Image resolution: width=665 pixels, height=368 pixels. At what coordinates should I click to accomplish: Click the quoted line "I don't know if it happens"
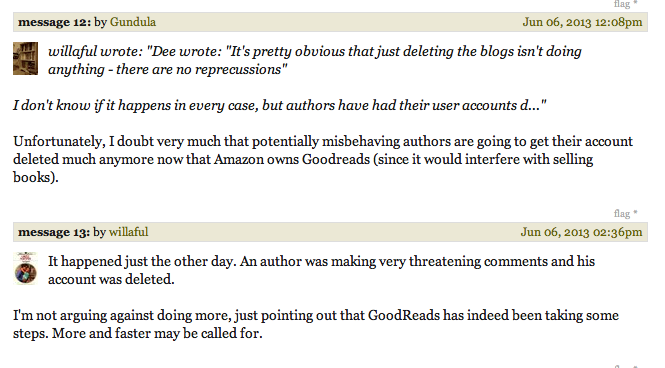tap(279, 105)
